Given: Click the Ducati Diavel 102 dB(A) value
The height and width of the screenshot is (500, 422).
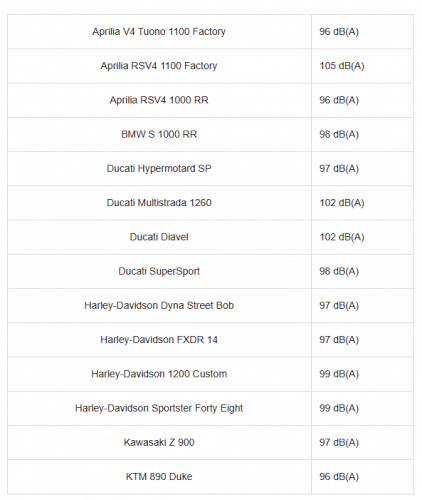Looking at the screenshot, I should (342, 237).
